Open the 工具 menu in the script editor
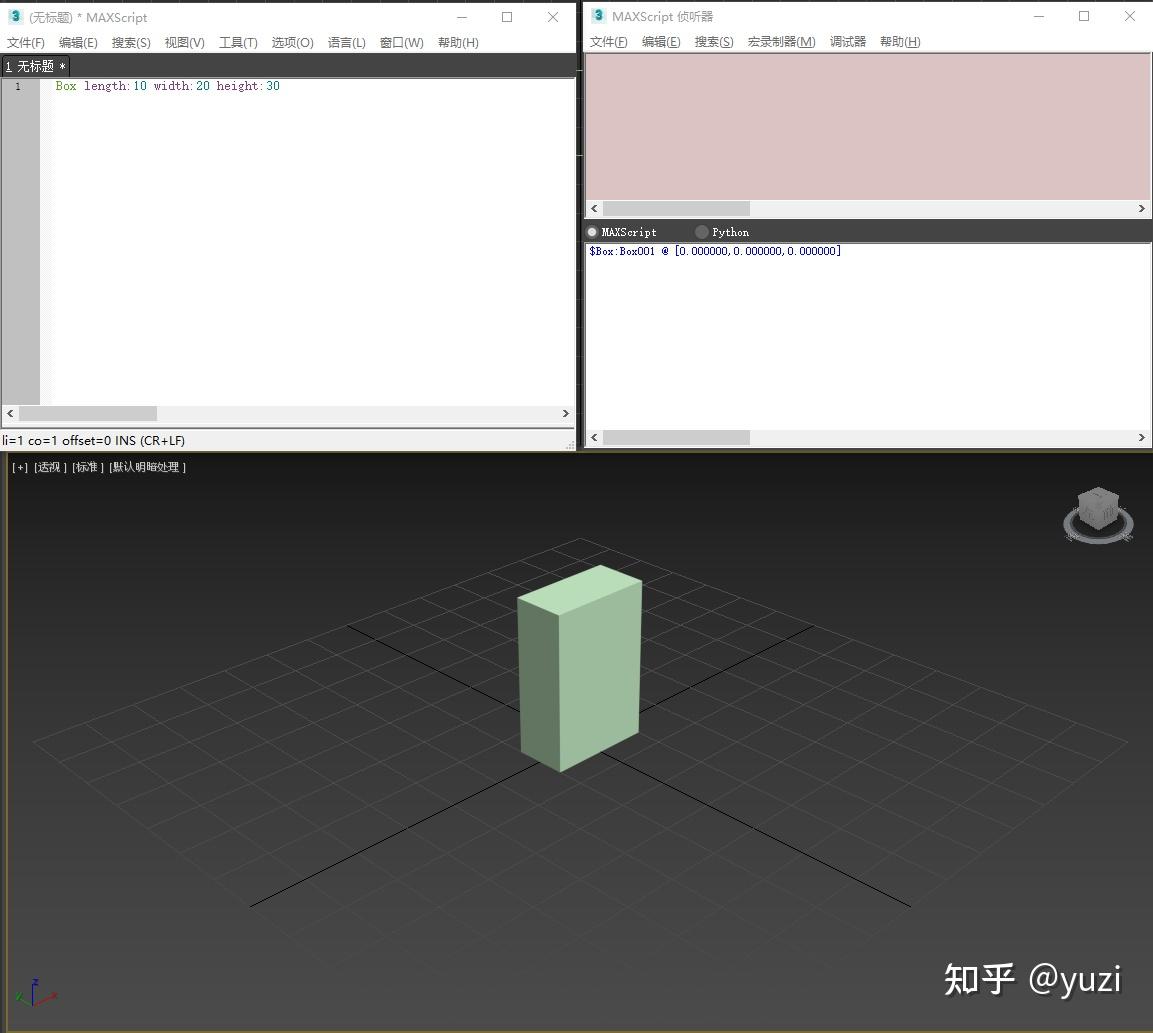 (x=238, y=42)
